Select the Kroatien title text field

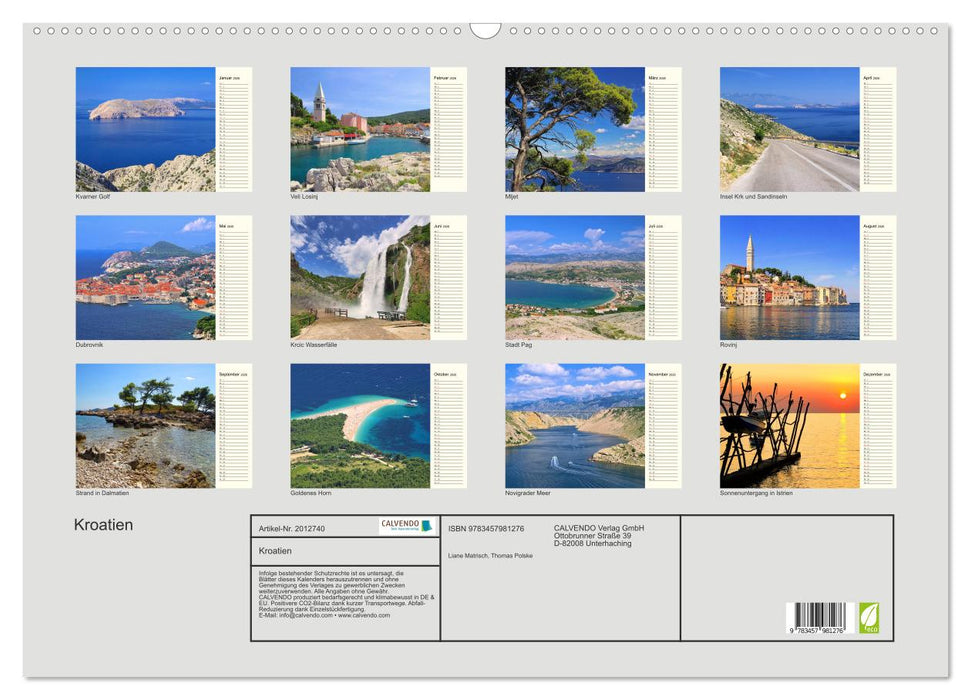coord(276,550)
